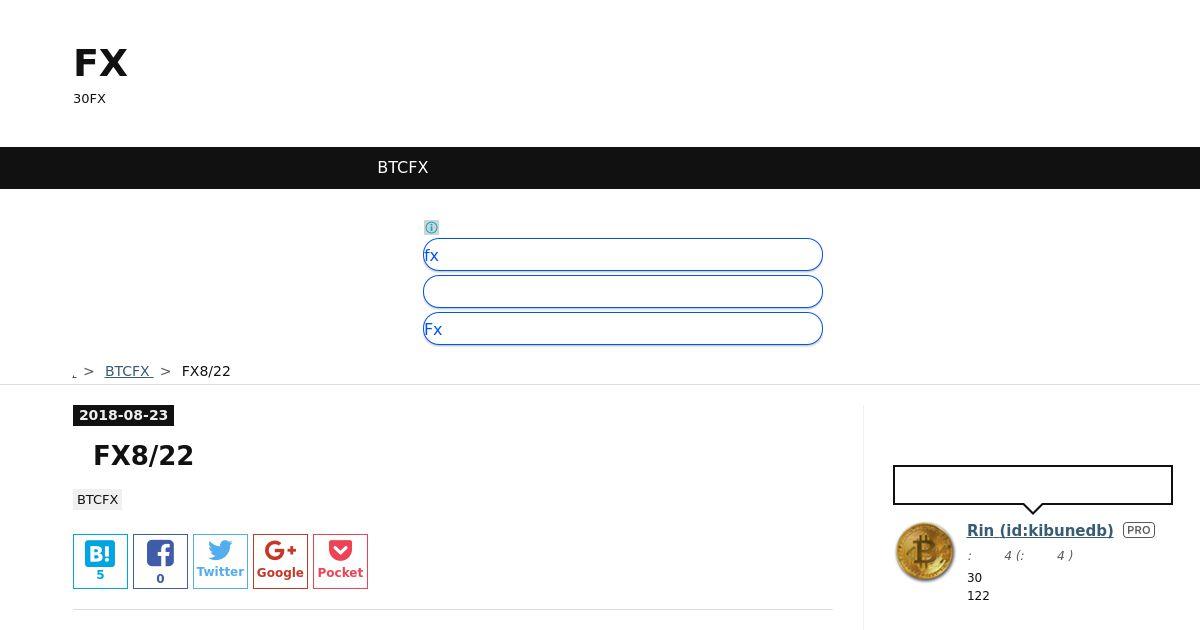Share the post on Google+
The height and width of the screenshot is (630, 1200).
(x=280, y=561)
